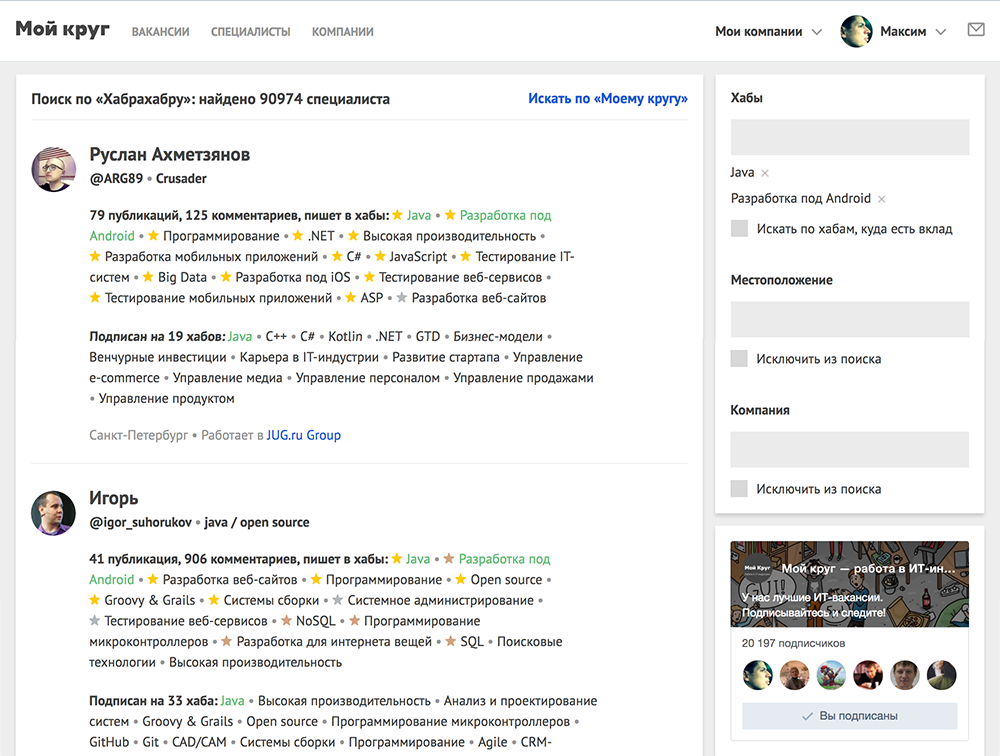The height and width of the screenshot is (756, 1000).
Task: Remove the Разработка под Android filter
Action: 881,199
